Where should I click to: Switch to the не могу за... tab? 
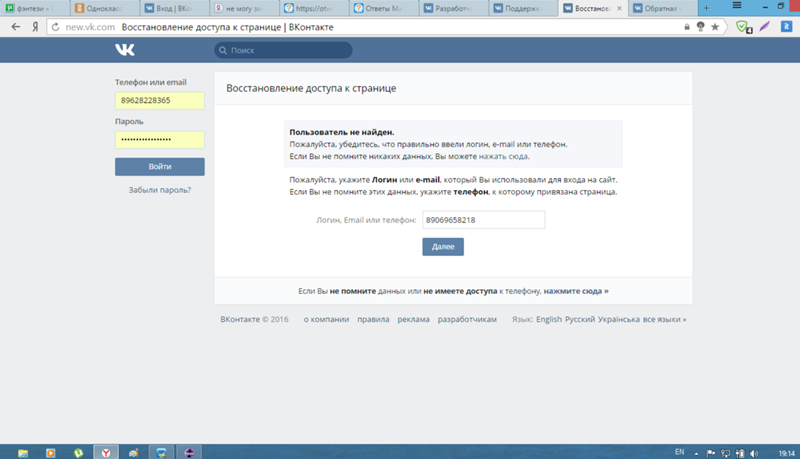244,8
